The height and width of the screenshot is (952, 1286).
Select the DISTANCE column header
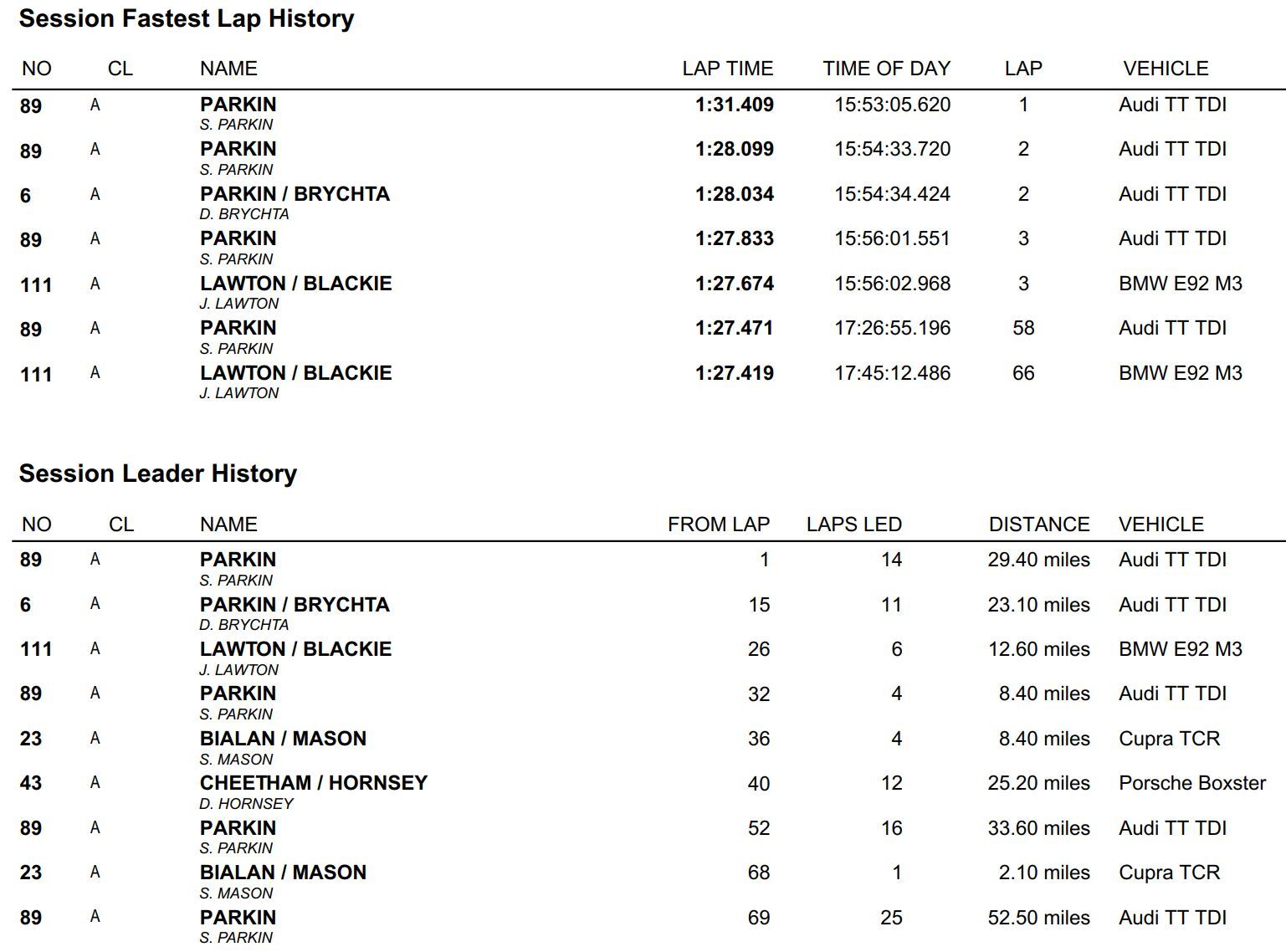point(1039,525)
